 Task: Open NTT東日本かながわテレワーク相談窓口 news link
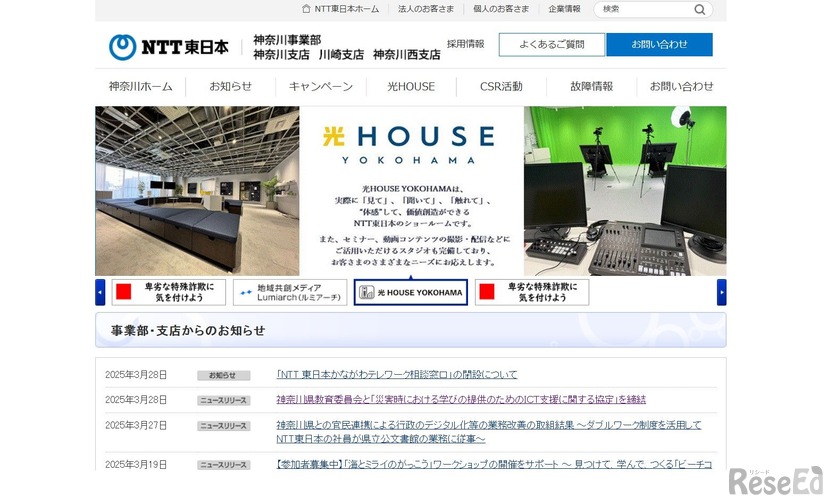pyautogui.click(x=397, y=375)
